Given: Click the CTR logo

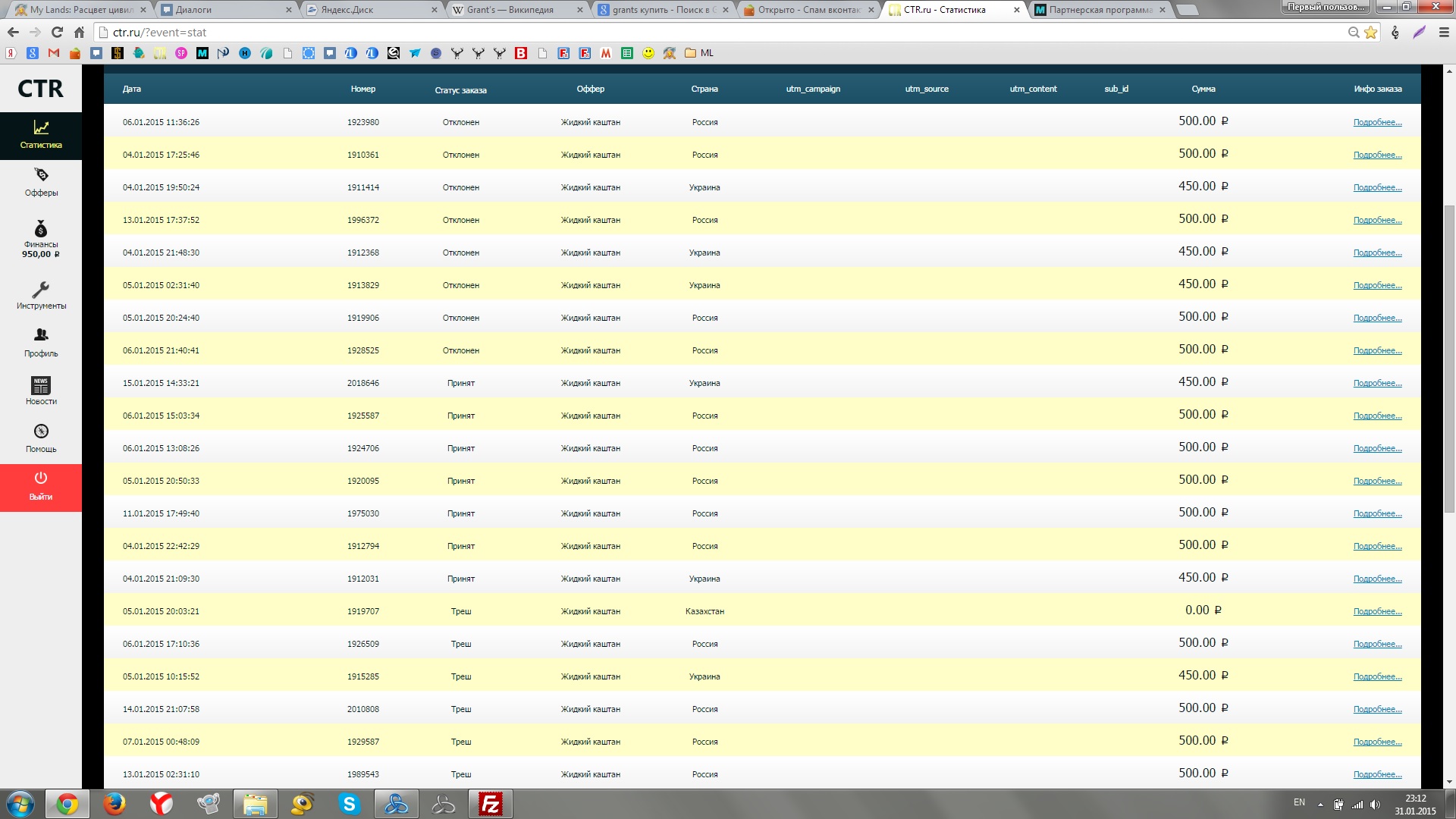Looking at the screenshot, I should (41, 89).
